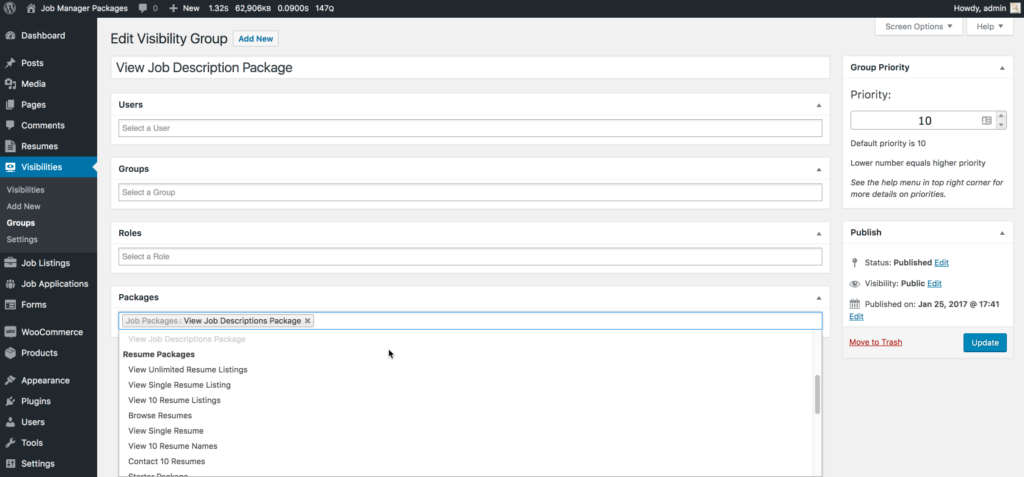Collapse the Groups panel arrow
Viewport: 1024px width, 477px height.
(819, 169)
